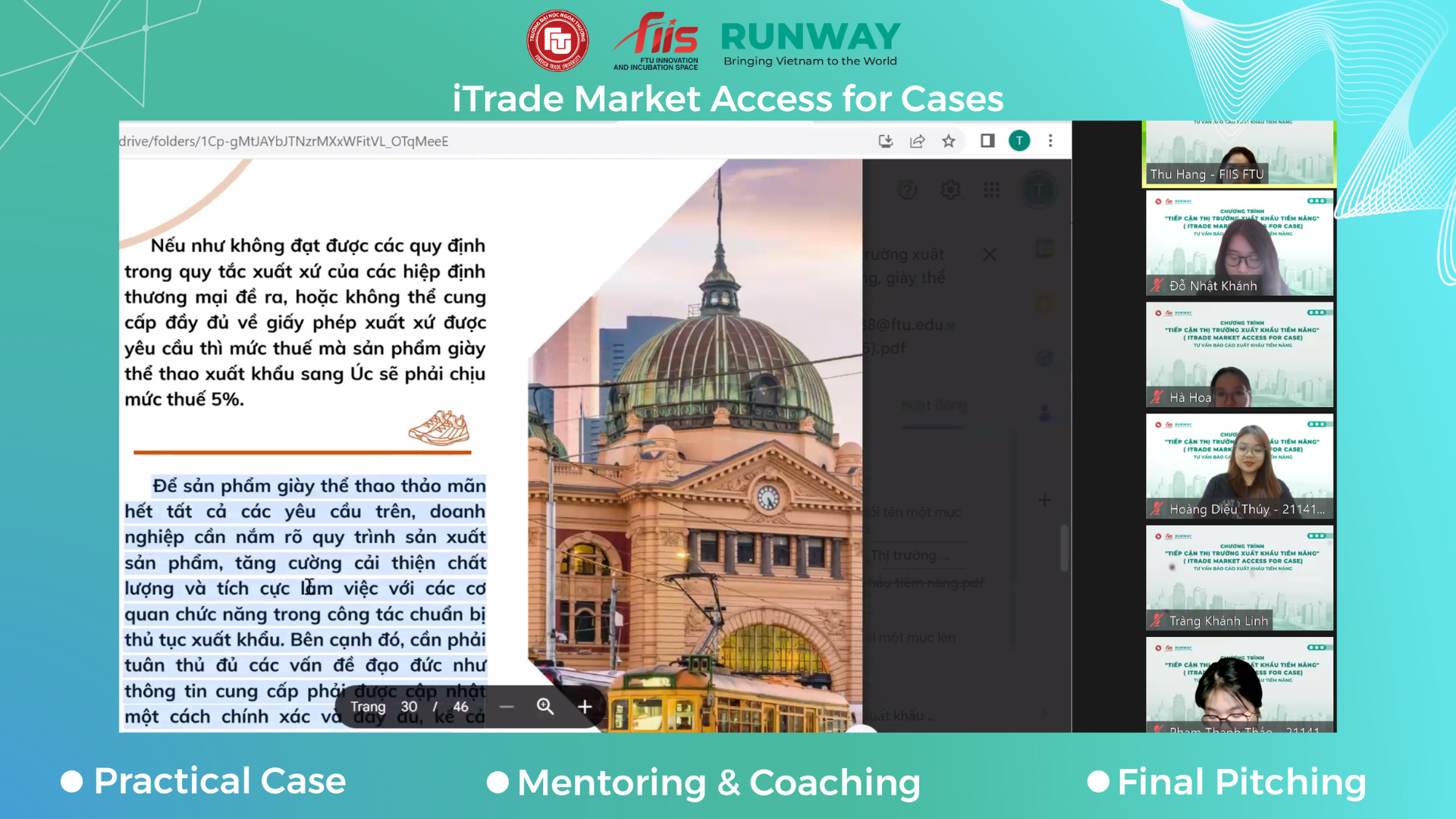The height and width of the screenshot is (819, 1456).
Task: Click the page number 30 field
Action: pyautogui.click(x=409, y=707)
